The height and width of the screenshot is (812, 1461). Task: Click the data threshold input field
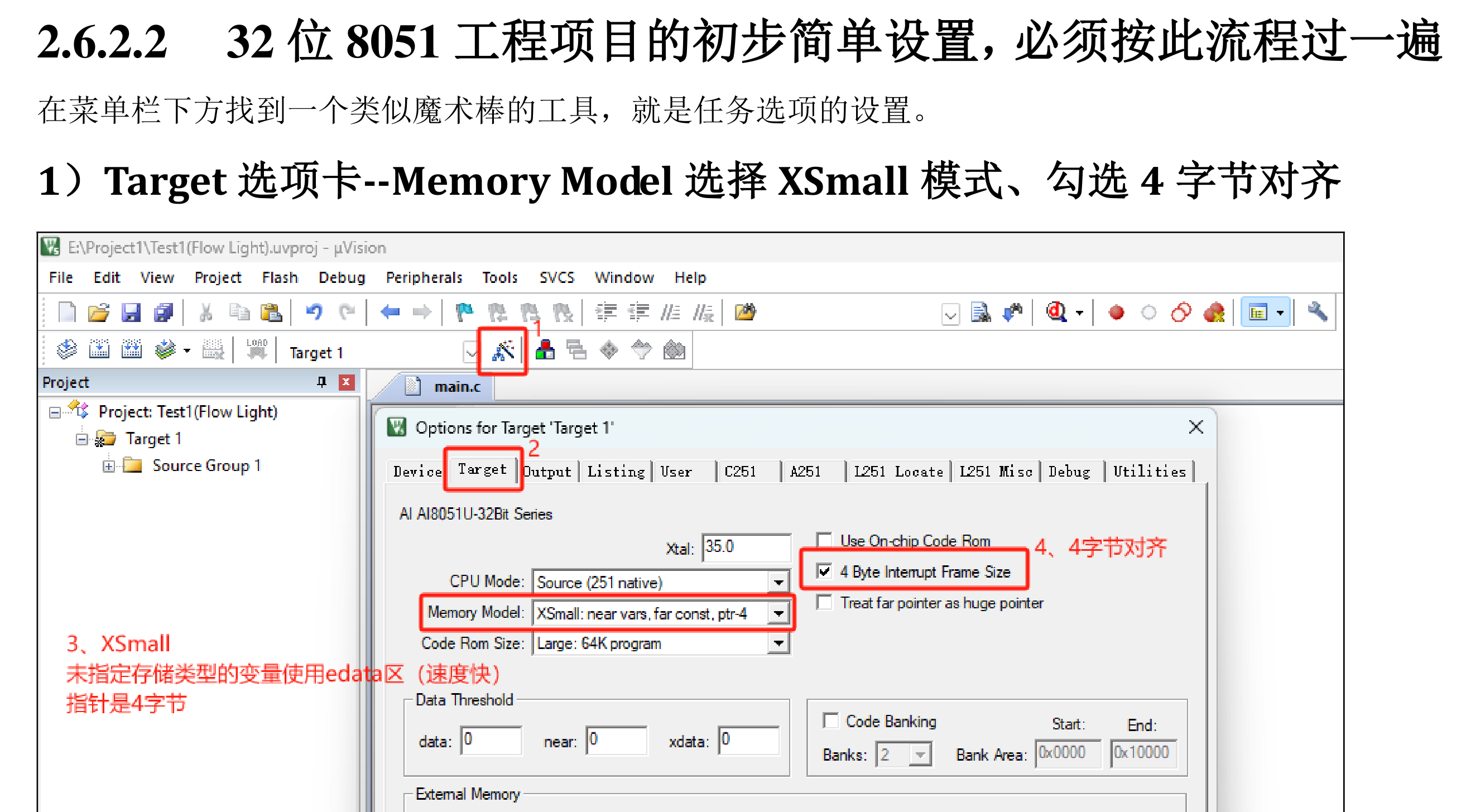(491, 740)
